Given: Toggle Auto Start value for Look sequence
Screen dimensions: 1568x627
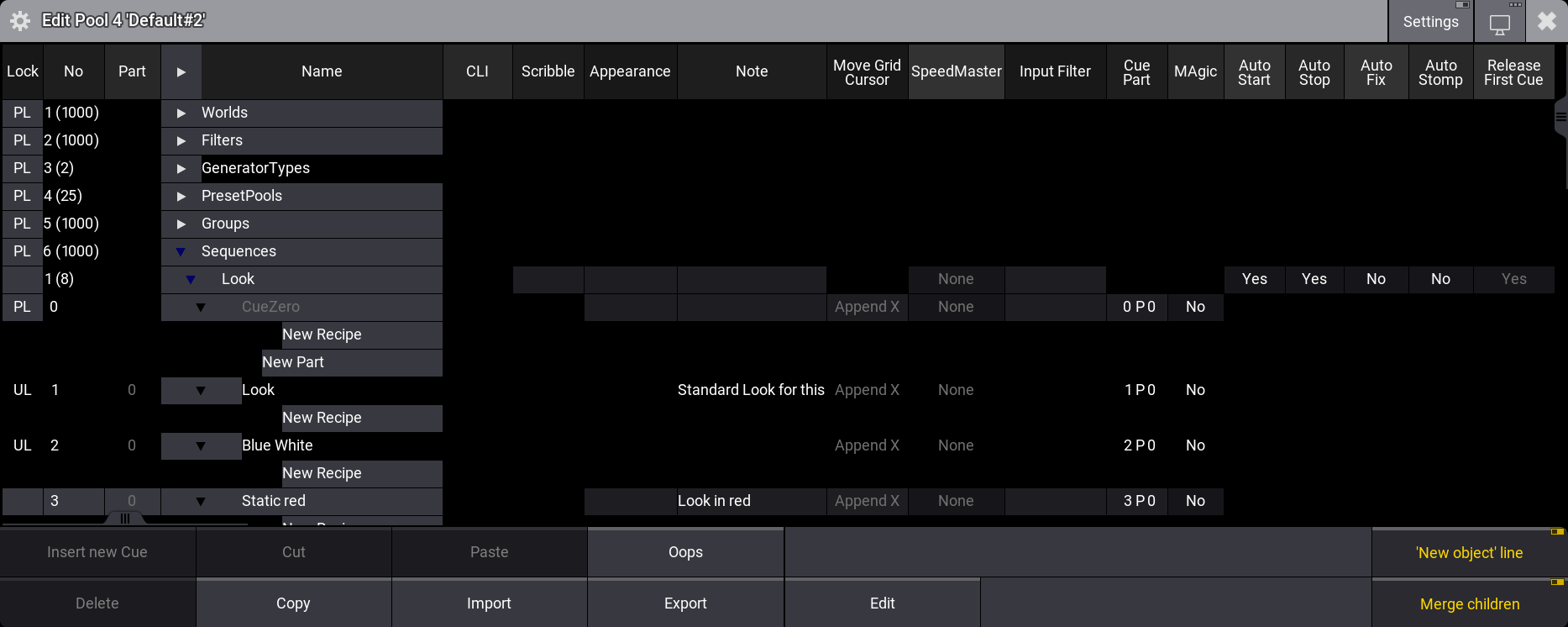Looking at the screenshot, I should [x=1254, y=279].
